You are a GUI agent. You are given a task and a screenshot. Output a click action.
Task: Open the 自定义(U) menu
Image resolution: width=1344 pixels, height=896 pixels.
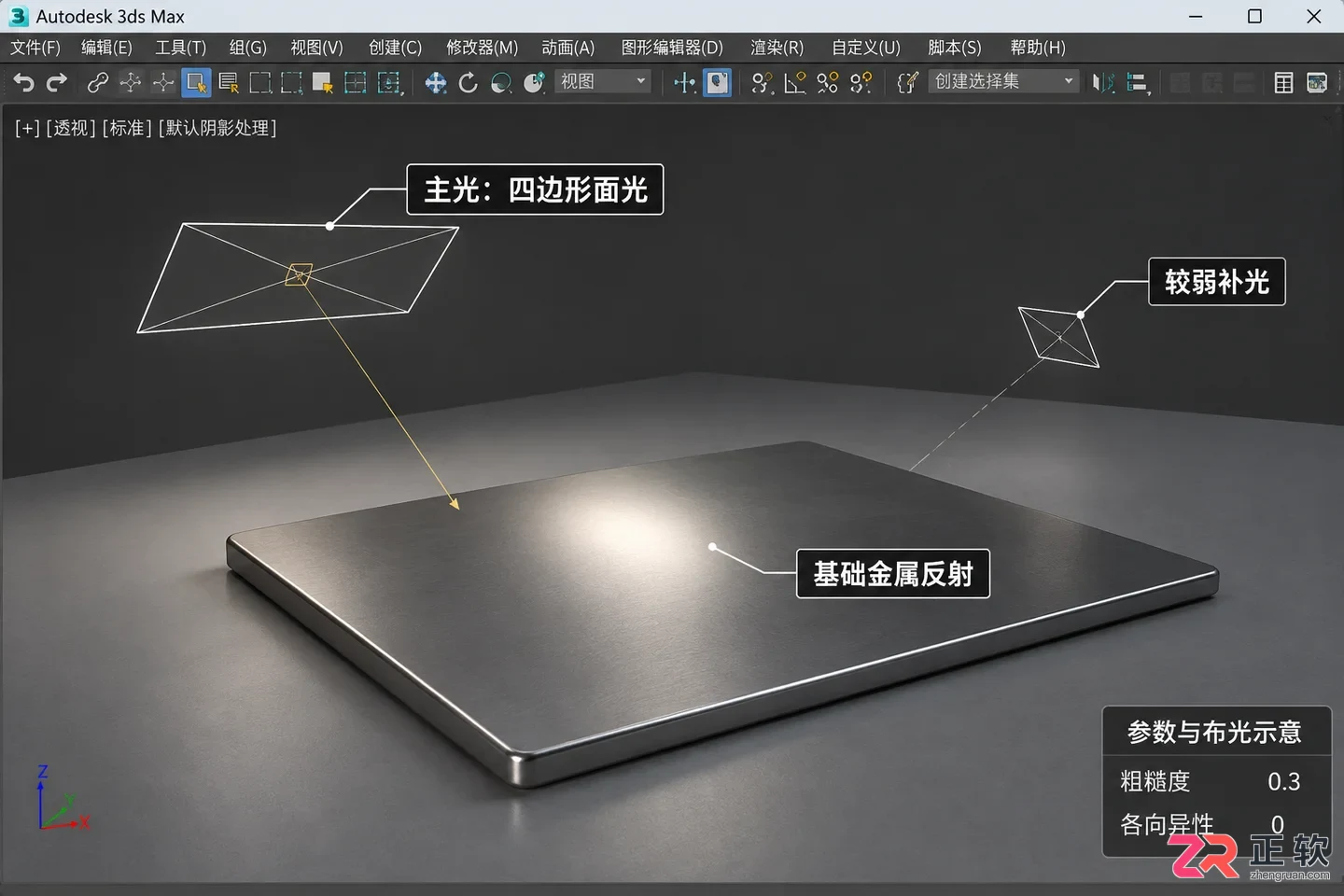866,48
